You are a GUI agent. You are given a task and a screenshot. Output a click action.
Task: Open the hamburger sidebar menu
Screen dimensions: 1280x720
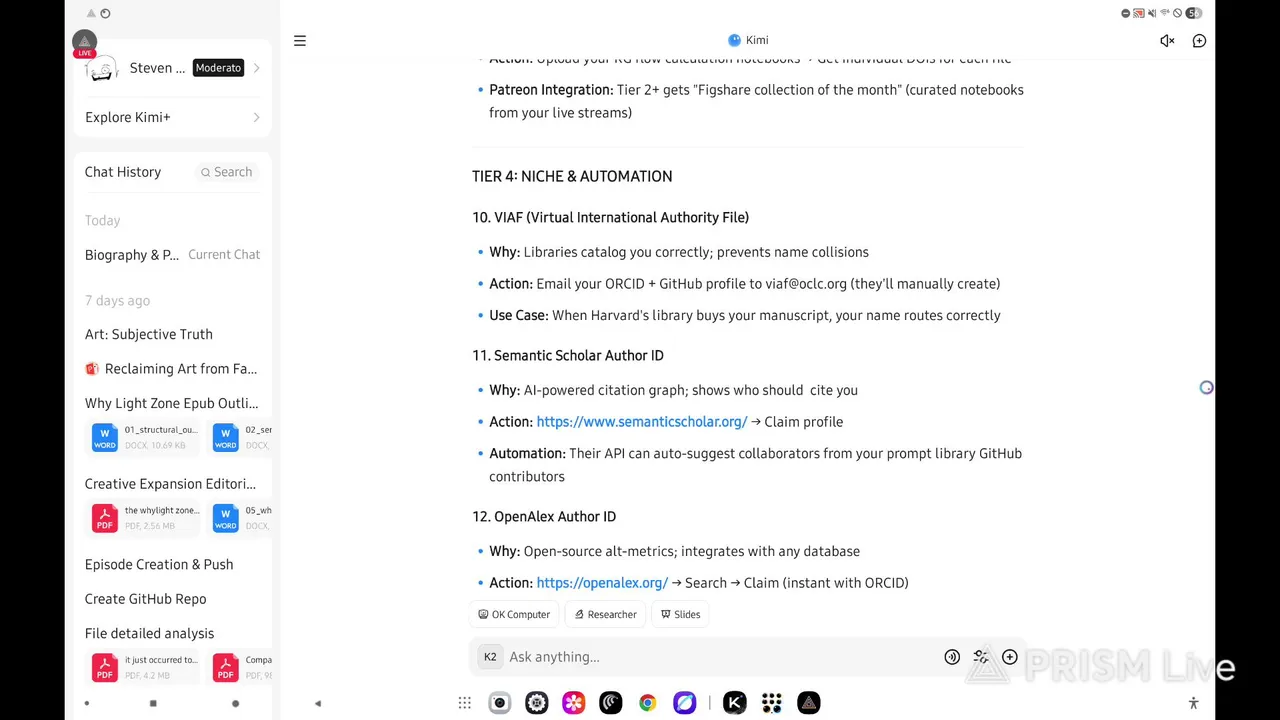tap(299, 41)
